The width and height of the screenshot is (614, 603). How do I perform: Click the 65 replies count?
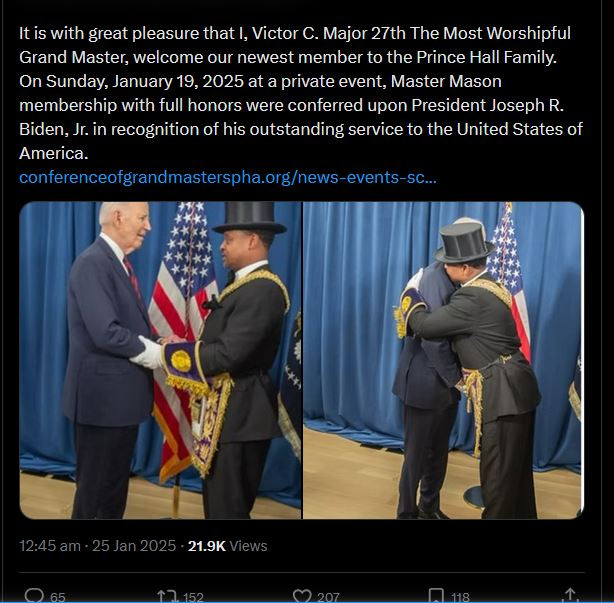pos(58,597)
